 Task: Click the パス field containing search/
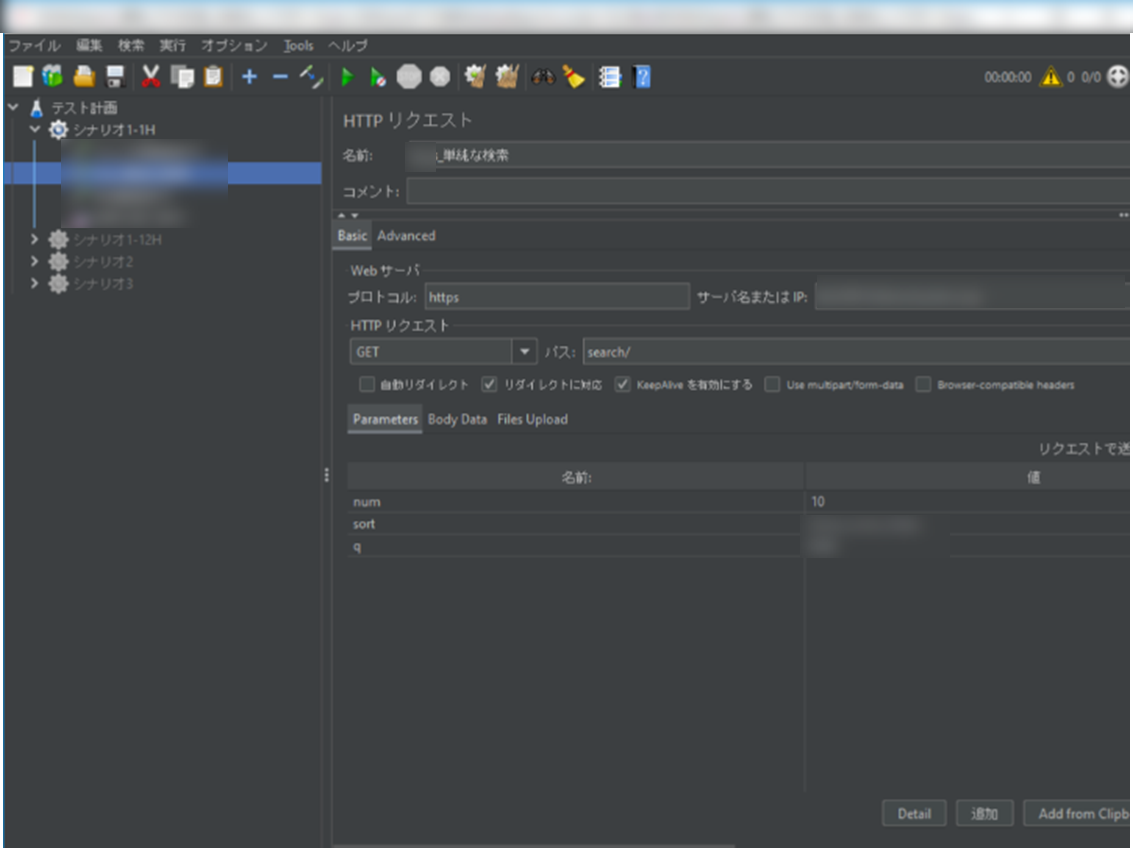(856, 352)
